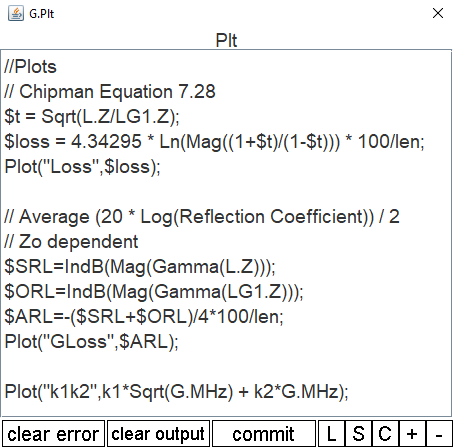Close the G.Plt window

(x=437, y=13)
